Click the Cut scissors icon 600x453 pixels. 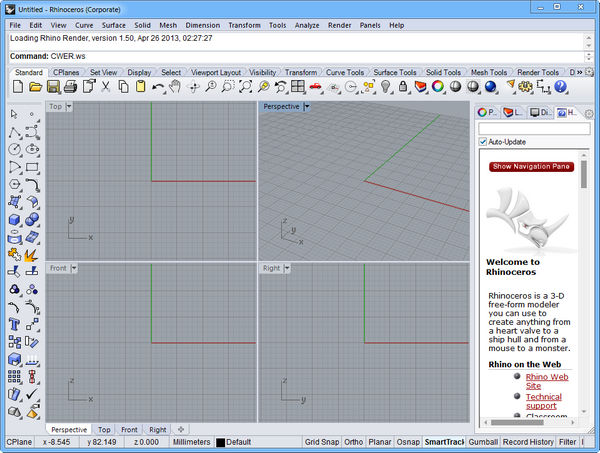105,88
